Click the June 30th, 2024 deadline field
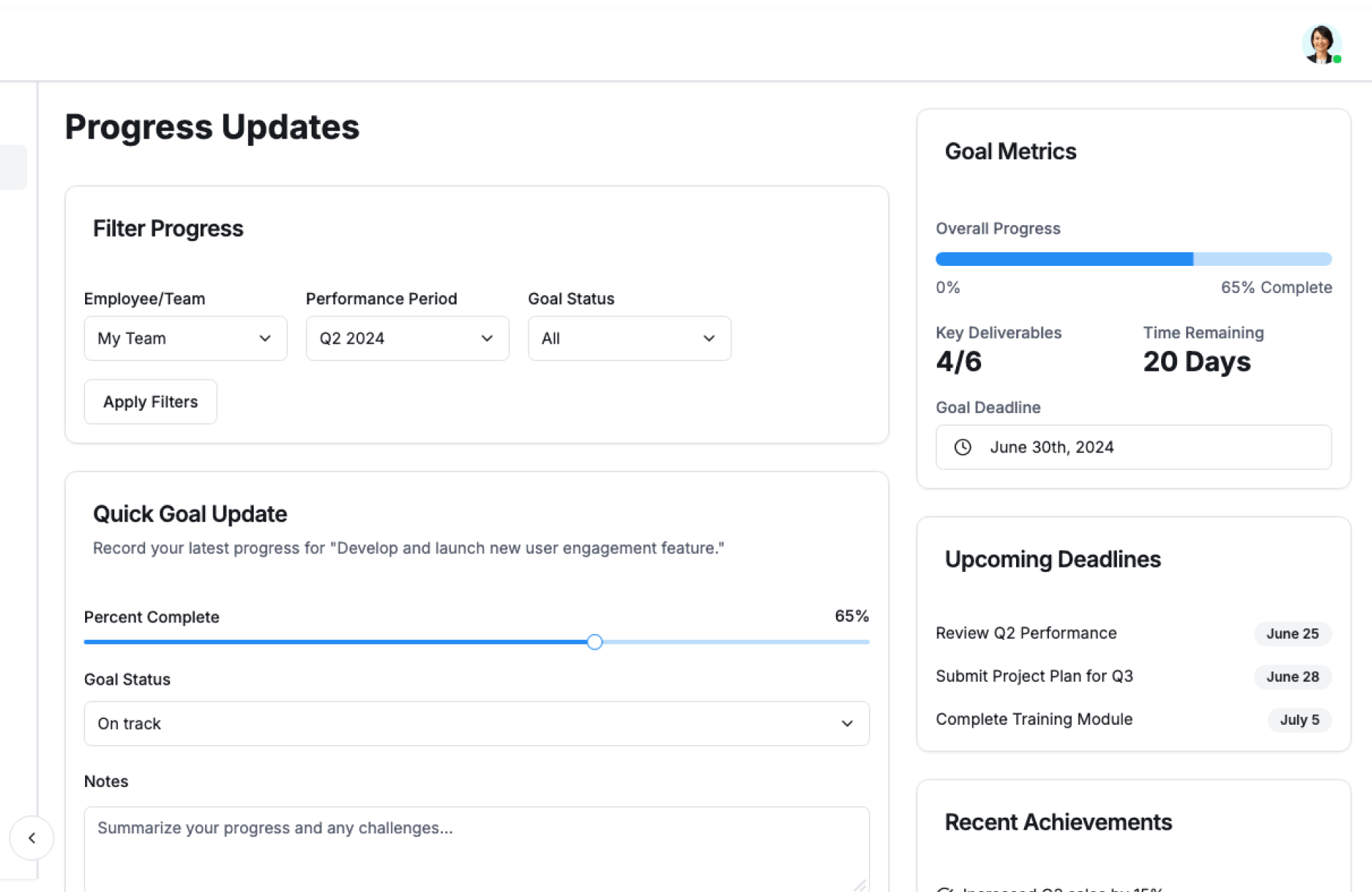This screenshot has width=1372, height=892. (1133, 447)
